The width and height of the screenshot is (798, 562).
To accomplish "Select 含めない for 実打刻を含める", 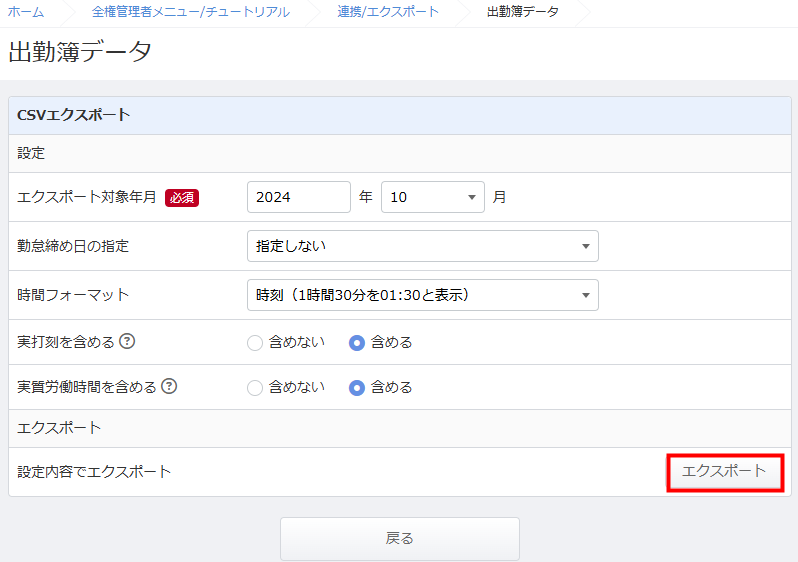I will pos(254,343).
